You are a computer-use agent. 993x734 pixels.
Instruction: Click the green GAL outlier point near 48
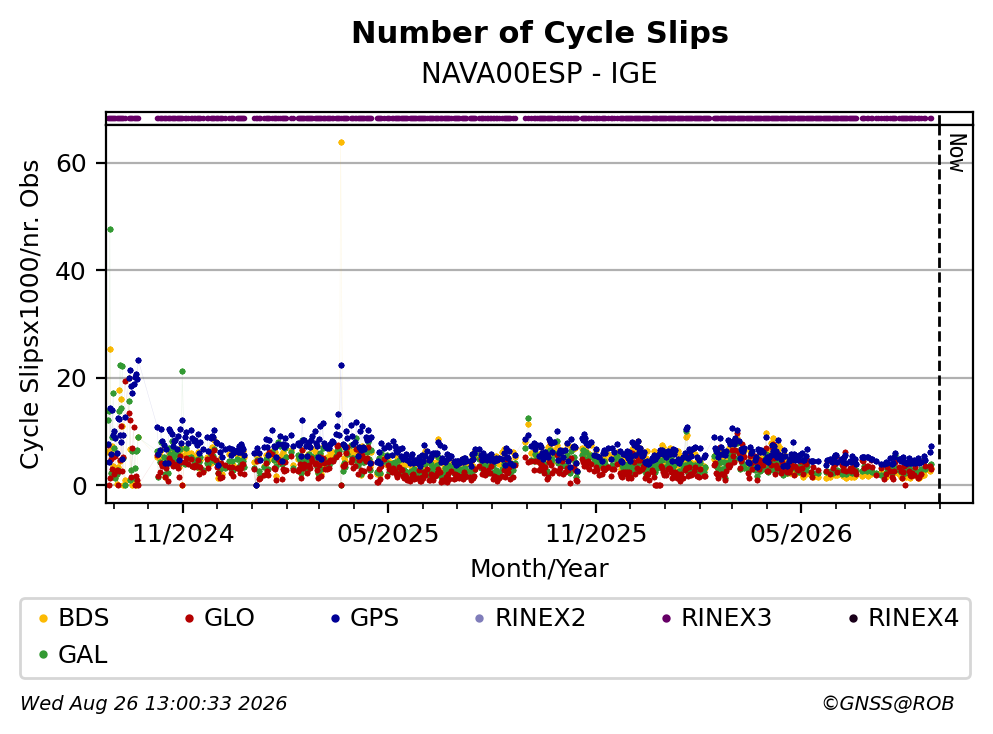(110, 229)
